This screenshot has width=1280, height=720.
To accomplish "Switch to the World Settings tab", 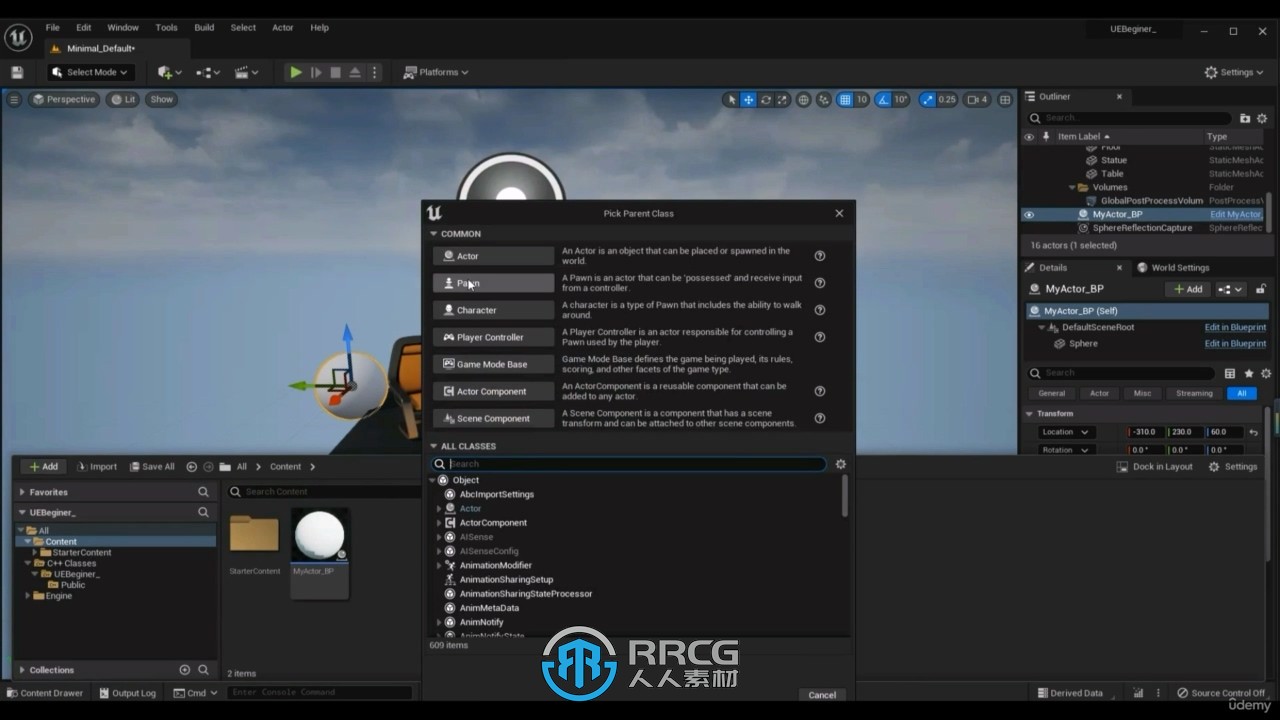I will click(1173, 268).
